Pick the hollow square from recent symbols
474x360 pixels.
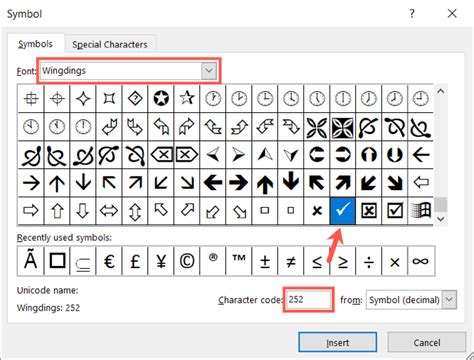point(57,261)
